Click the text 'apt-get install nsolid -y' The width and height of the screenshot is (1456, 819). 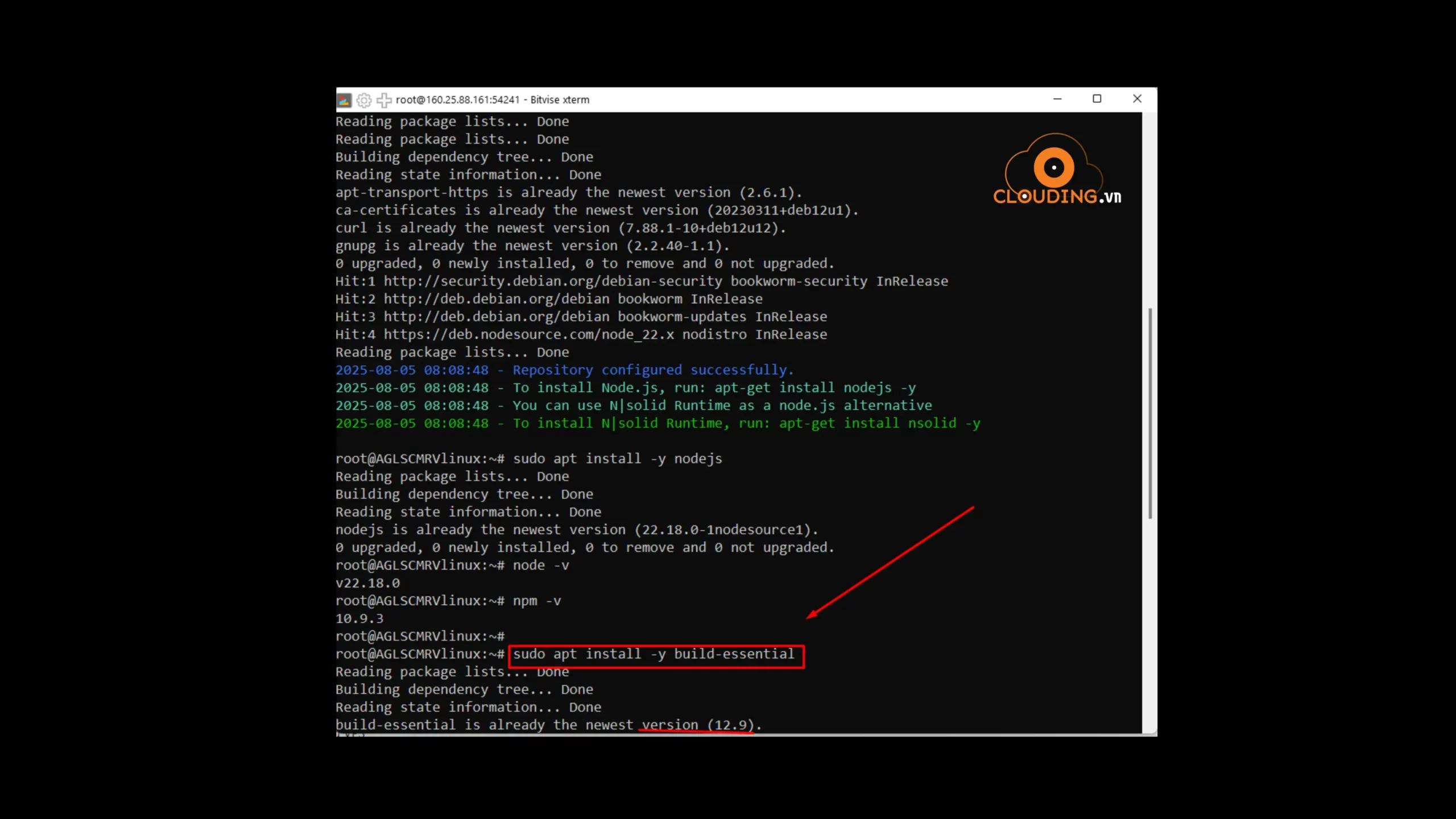(880, 423)
